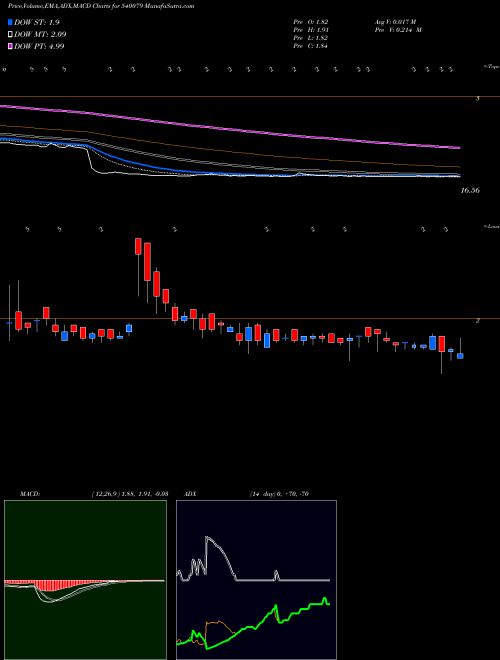Viewport: 500px width, 660px height.
Task: Click the 16.56 value label under the EMA lines
Action: 470,191
